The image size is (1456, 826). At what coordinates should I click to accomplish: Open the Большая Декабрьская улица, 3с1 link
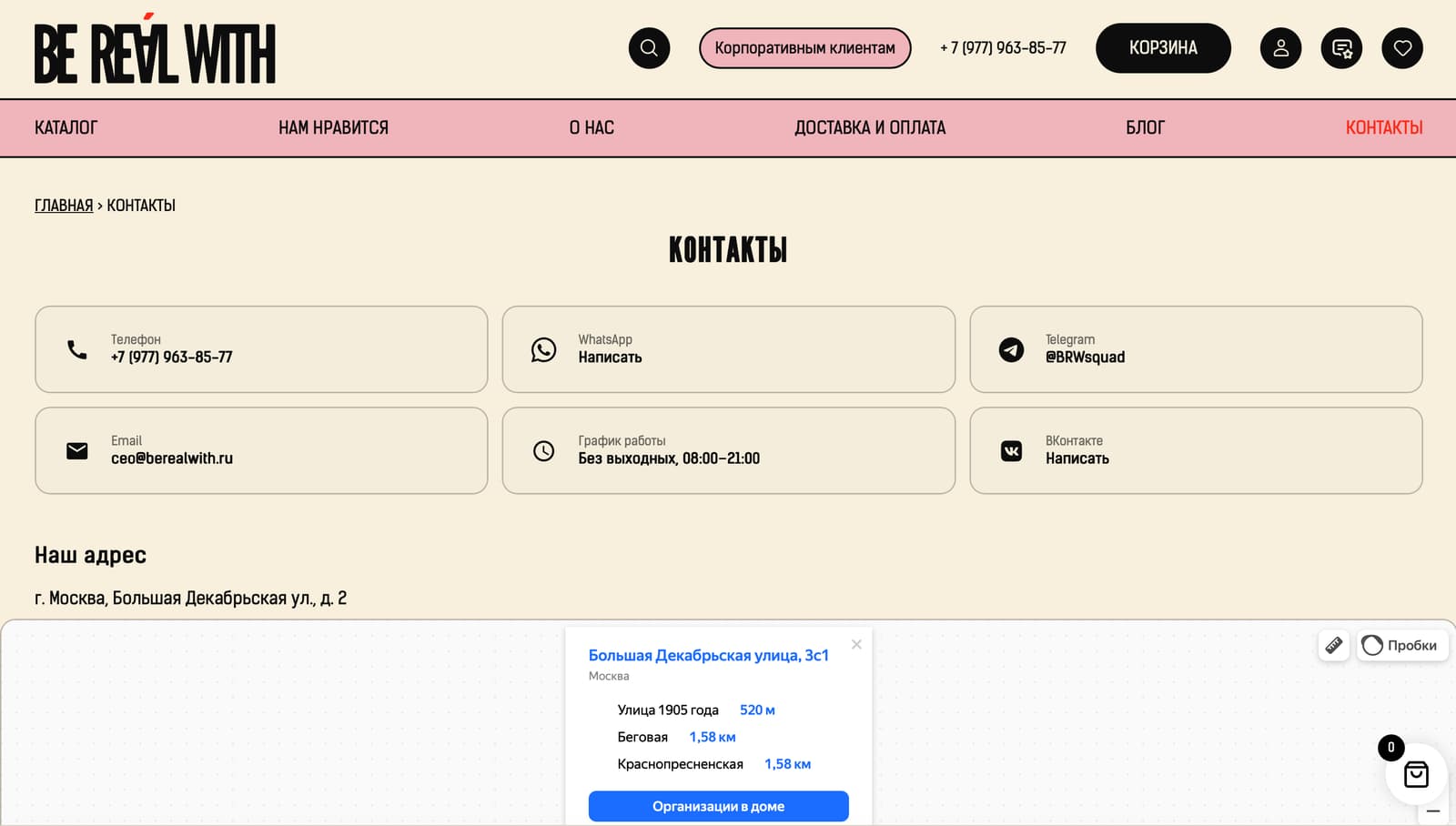click(709, 655)
